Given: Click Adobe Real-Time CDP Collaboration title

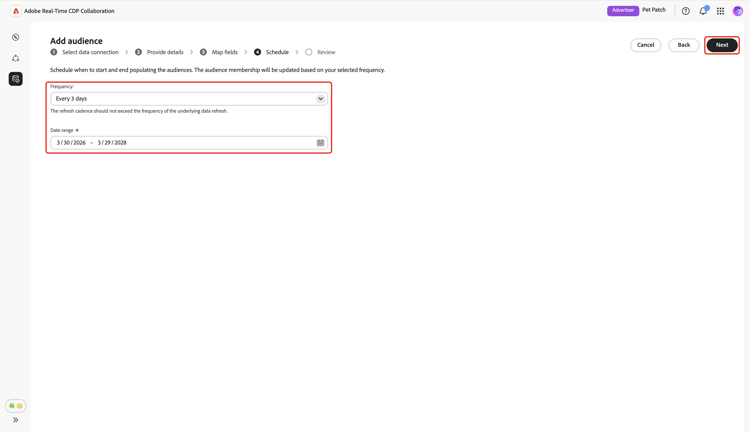Looking at the screenshot, I should (69, 11).
